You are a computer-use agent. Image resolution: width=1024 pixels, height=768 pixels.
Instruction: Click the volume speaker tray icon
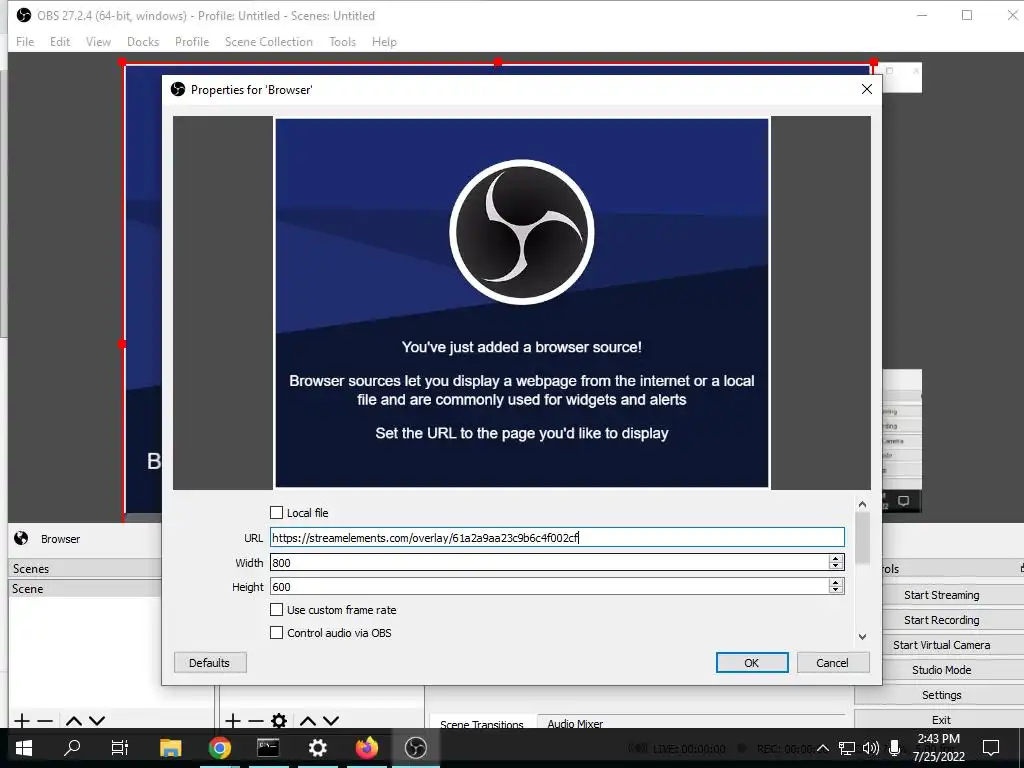tap(871, 748)
